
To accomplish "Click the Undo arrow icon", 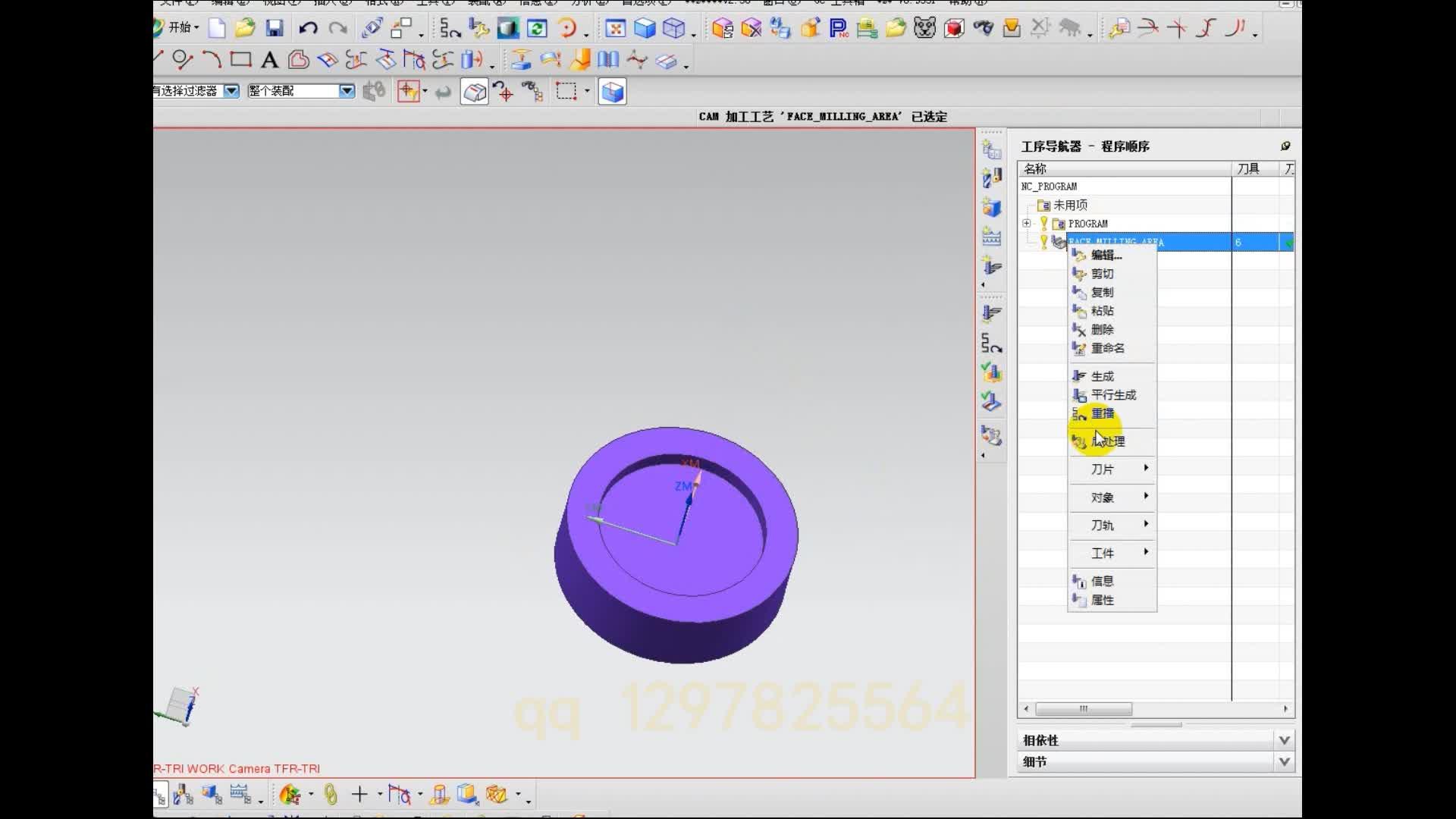I will point(308,29).
